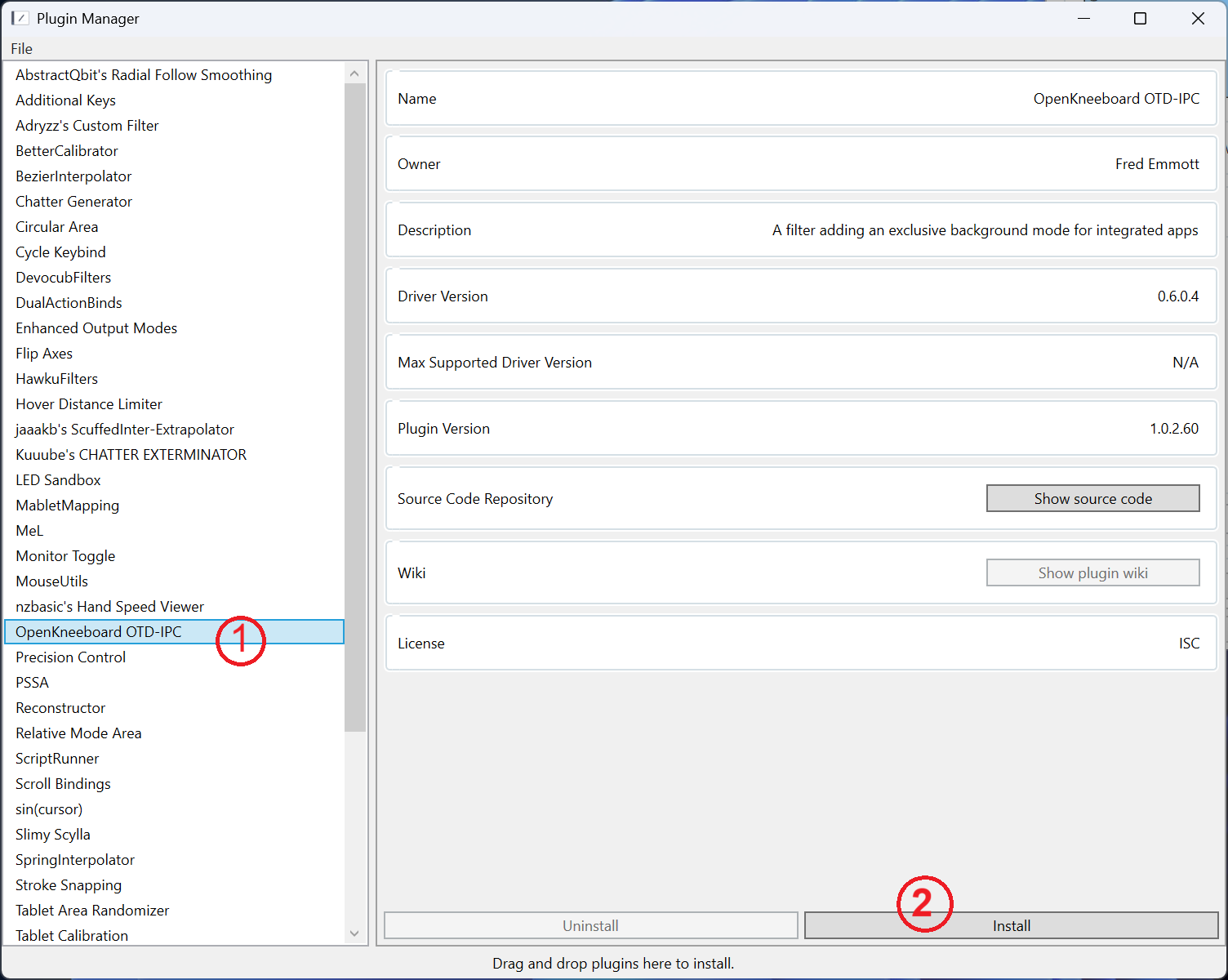Select the Enhanced Output Modes plugin
Viewport: 1228px width, 980px height.
coord(96,328)
